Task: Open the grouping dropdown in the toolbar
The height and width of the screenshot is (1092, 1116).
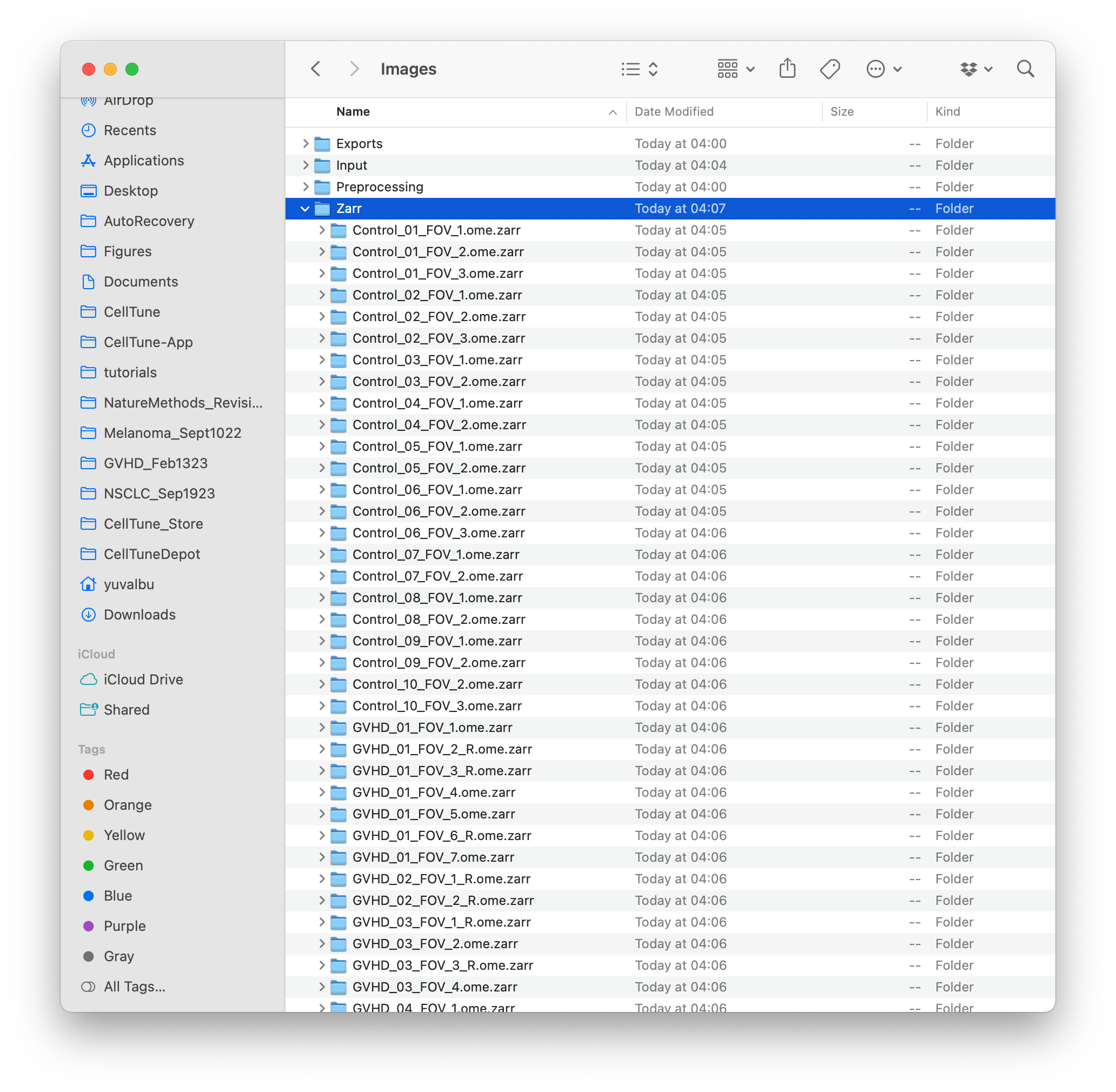Action: pos(735,69)
